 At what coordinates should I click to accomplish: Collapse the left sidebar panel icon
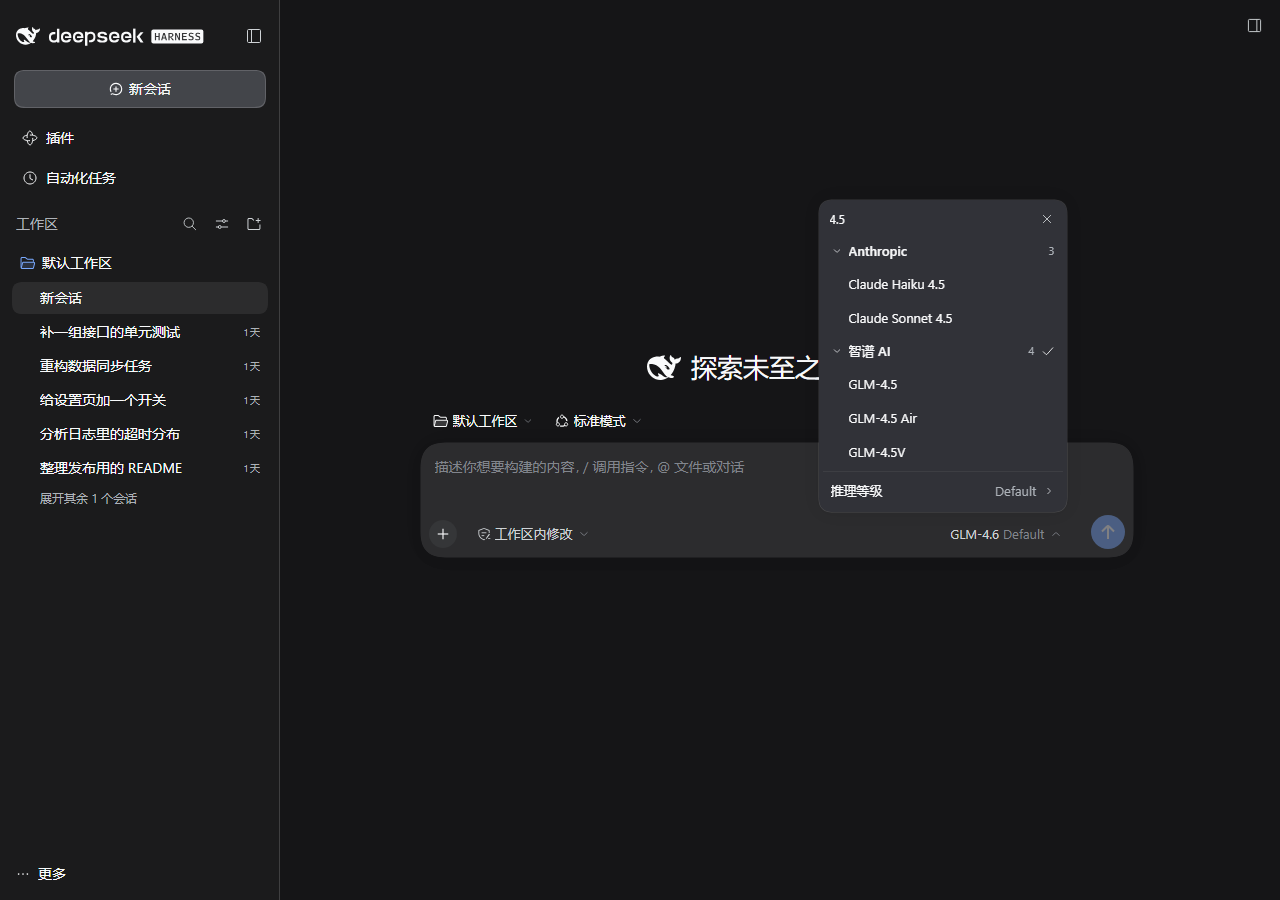(x=254, y=36)
